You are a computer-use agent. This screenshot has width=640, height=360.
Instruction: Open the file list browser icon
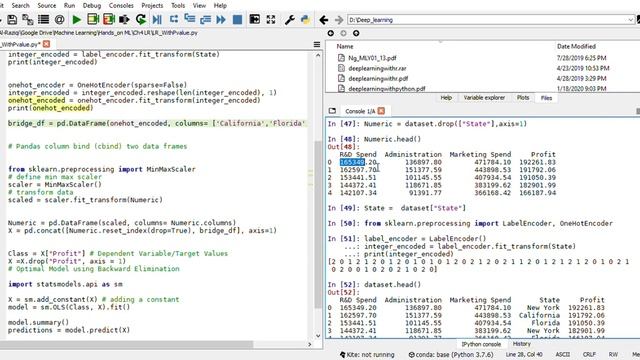click(x=43, y=20)
